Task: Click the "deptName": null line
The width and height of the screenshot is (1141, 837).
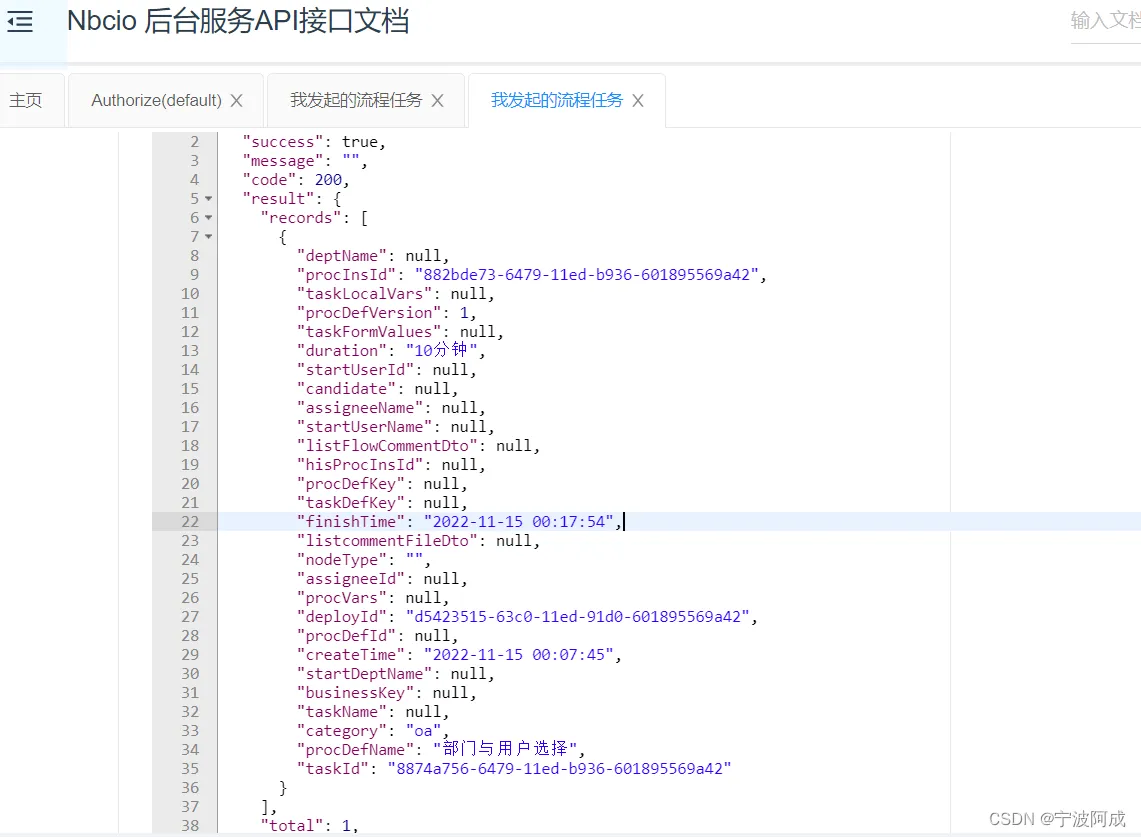Action: click(x=373, y=255)
